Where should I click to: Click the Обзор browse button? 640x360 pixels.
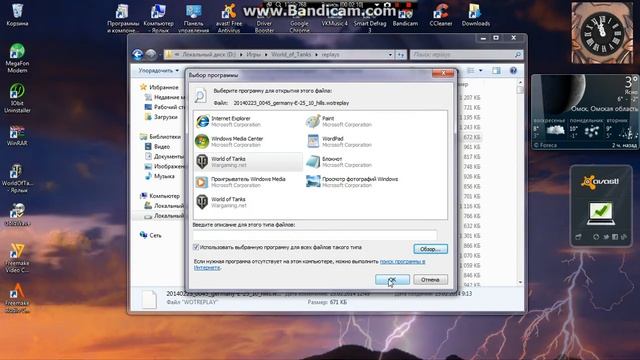430,249
